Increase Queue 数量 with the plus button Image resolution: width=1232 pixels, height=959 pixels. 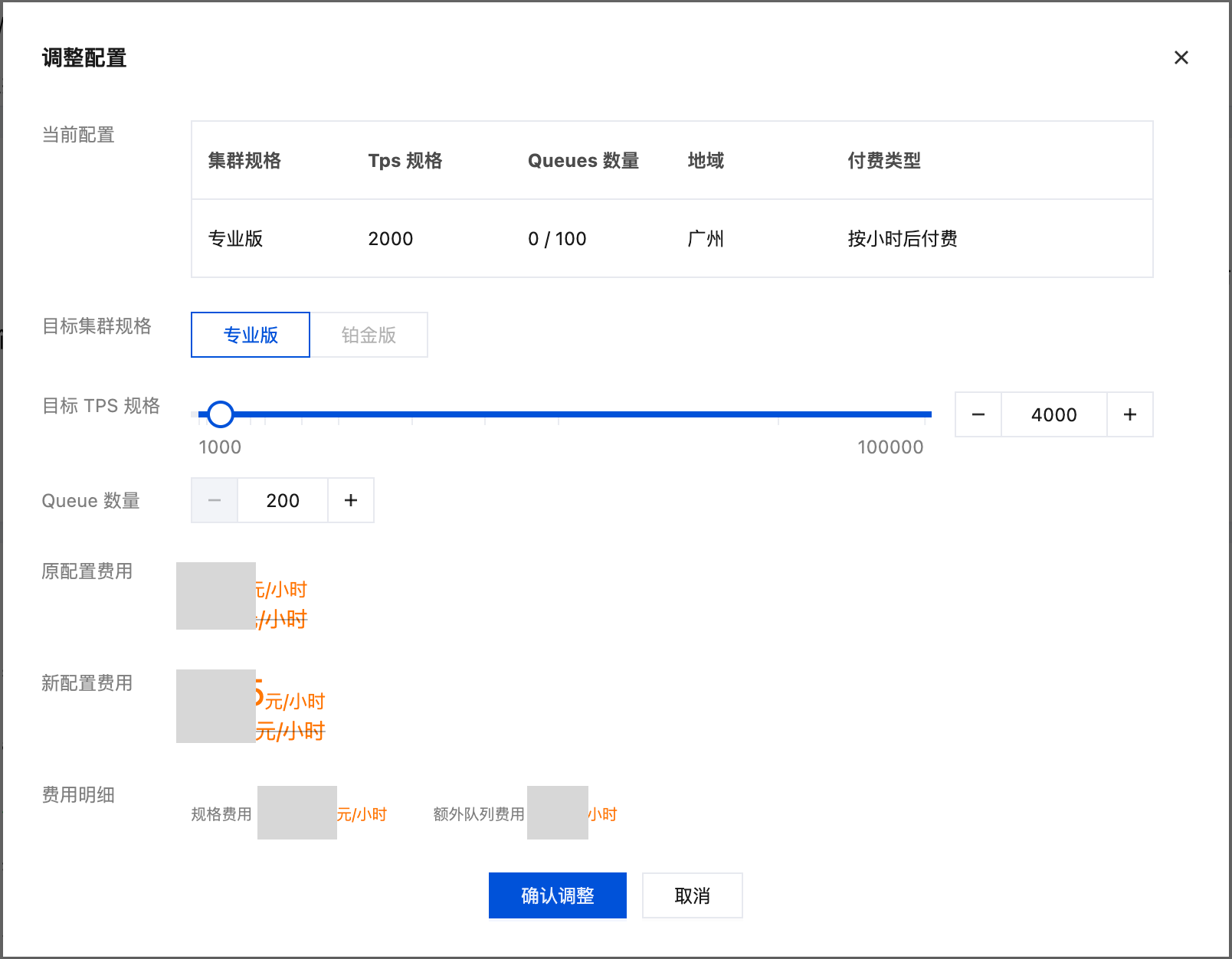[351, 500]
